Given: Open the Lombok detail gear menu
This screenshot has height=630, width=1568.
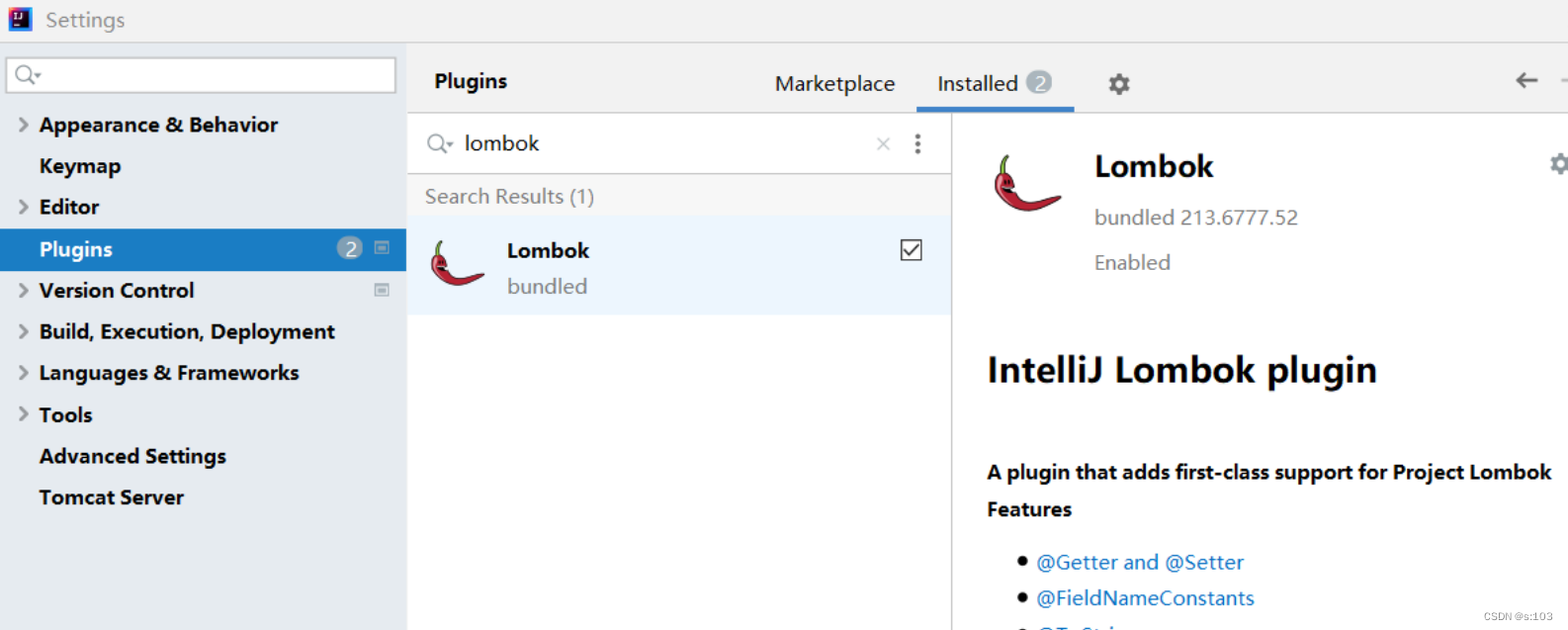Looking at the screenshot, I should click(1559, 164).
